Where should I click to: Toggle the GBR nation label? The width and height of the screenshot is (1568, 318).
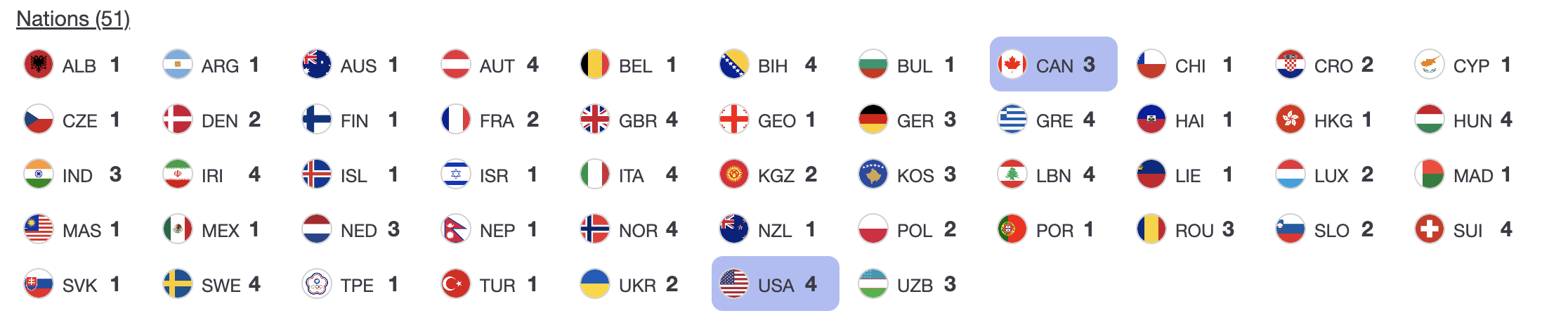click(x=637, y=121)
